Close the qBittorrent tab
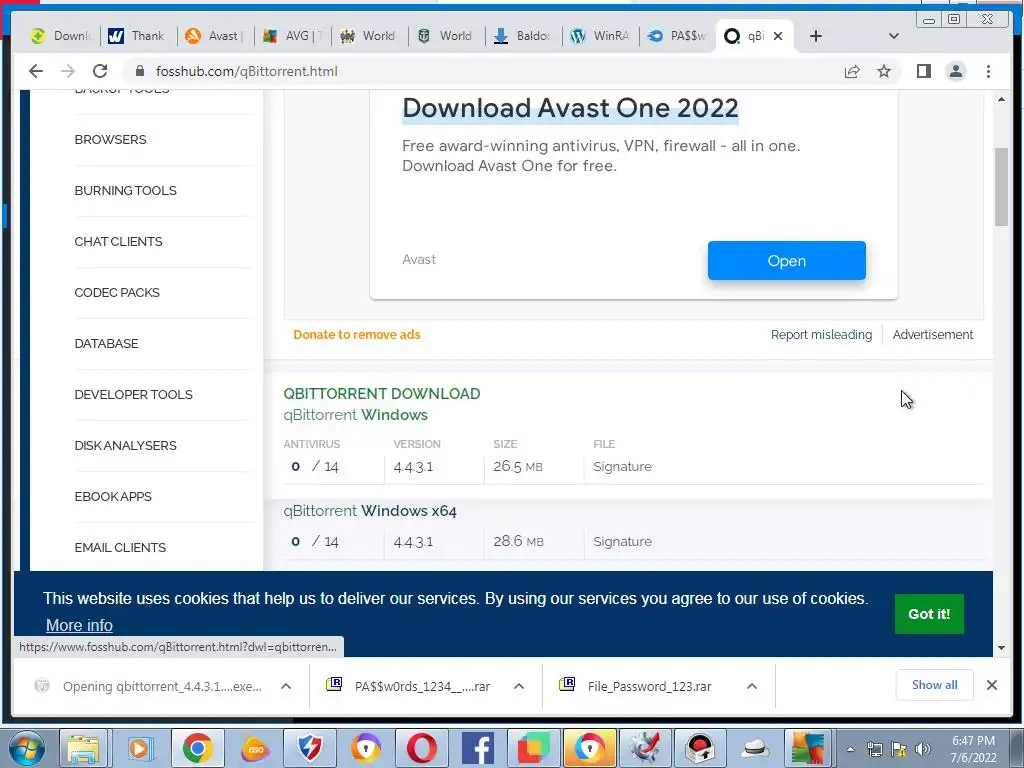The width and height of the screenshot is (1024, 768). (778, 36)
